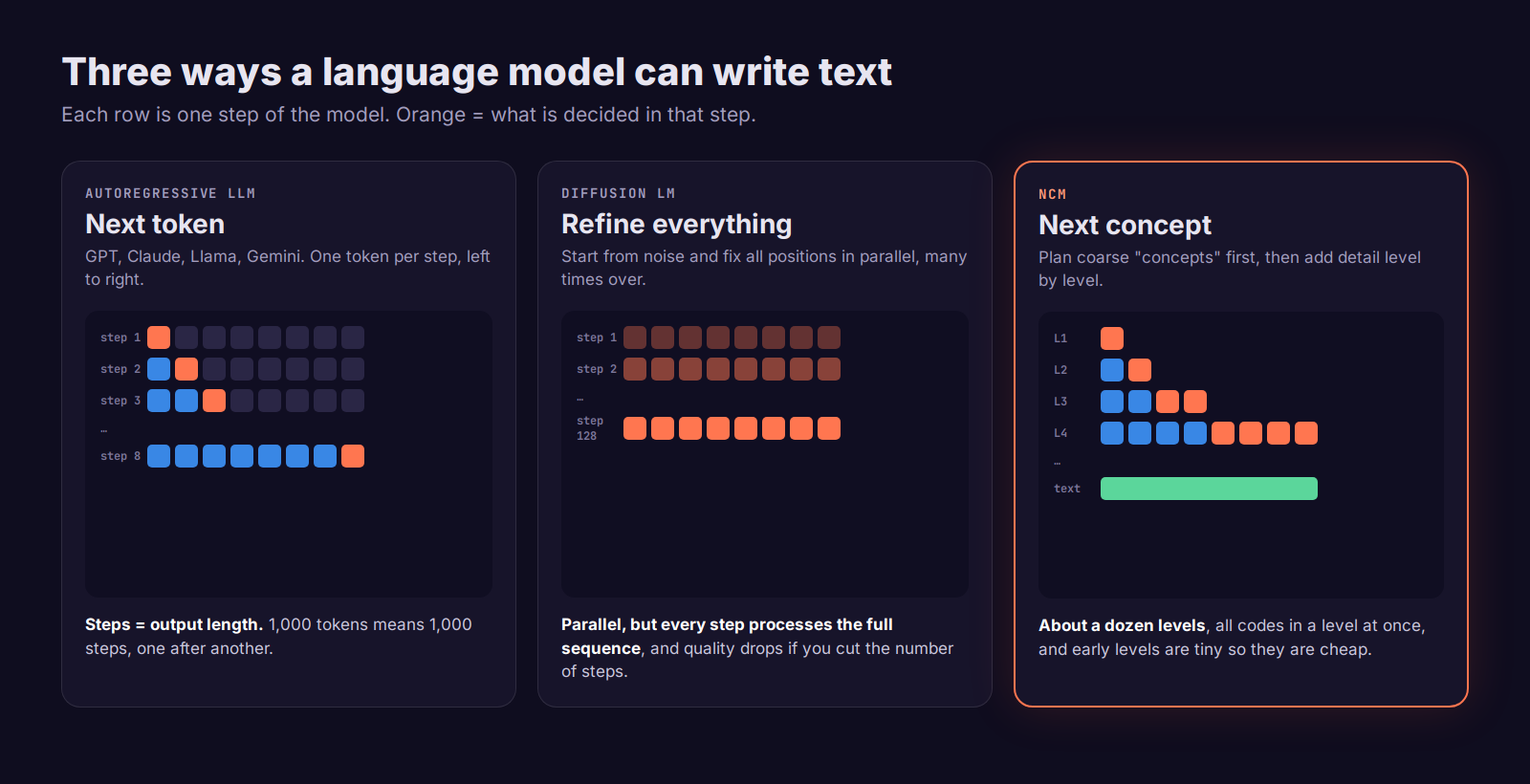This screenshot has width=1530, height=784.
Task: Click the single orange square in the L1 row
Action: point(1112,338)
